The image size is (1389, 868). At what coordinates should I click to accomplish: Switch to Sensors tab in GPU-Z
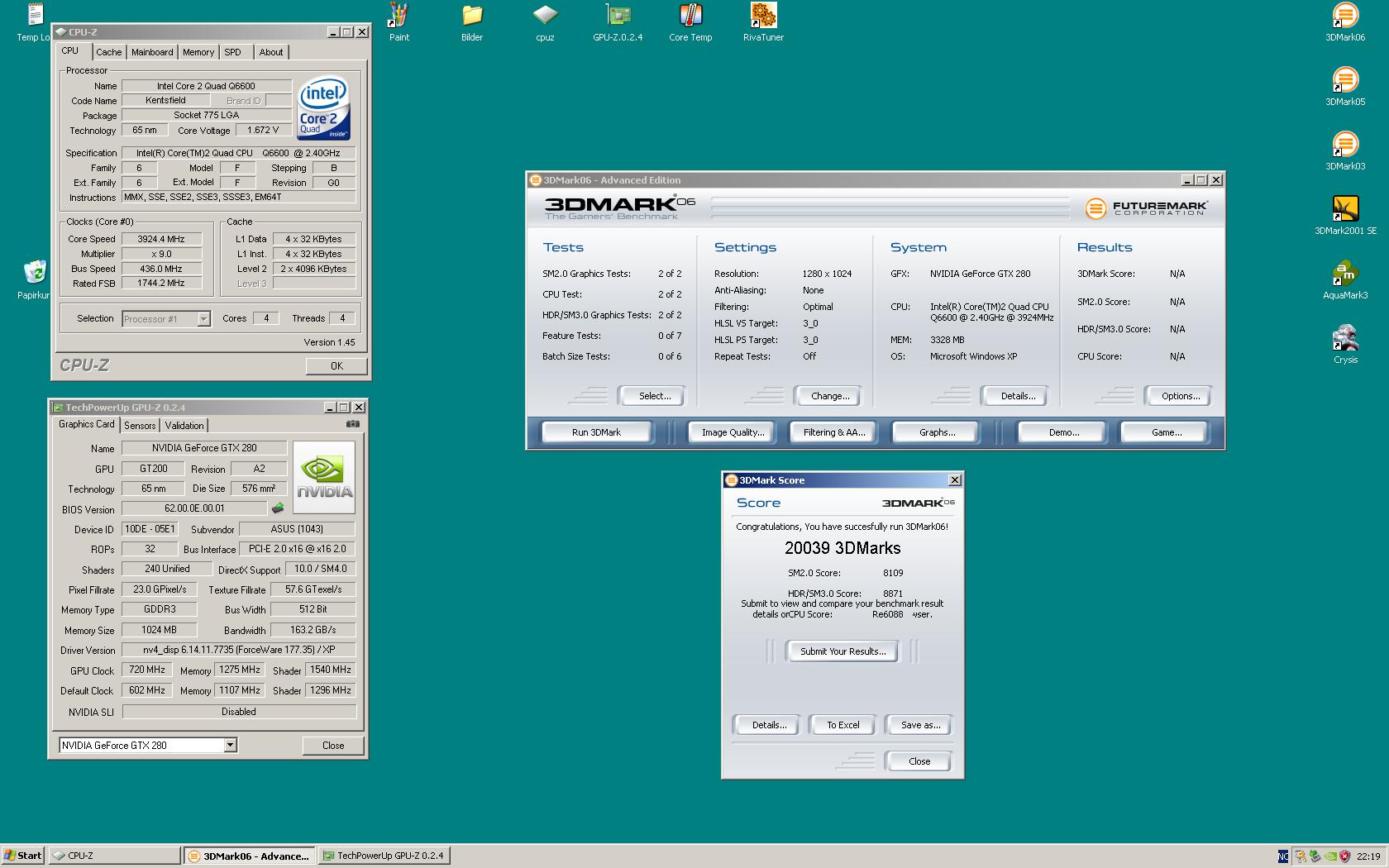pyautogui.click(x=140, y=425)
